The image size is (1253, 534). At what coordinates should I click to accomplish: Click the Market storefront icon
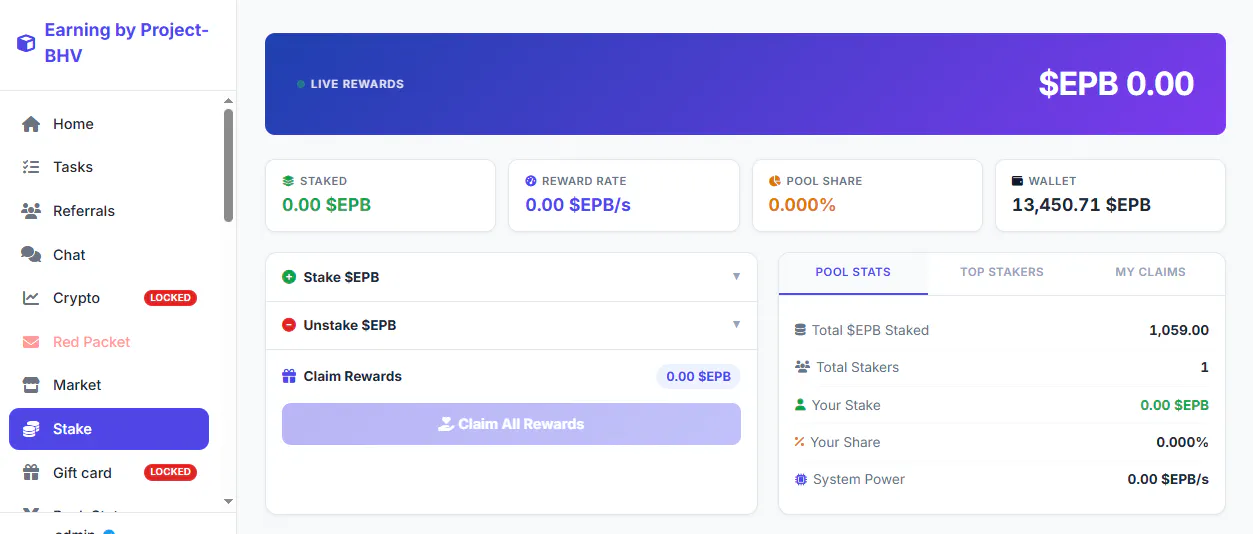coord(31,385)
